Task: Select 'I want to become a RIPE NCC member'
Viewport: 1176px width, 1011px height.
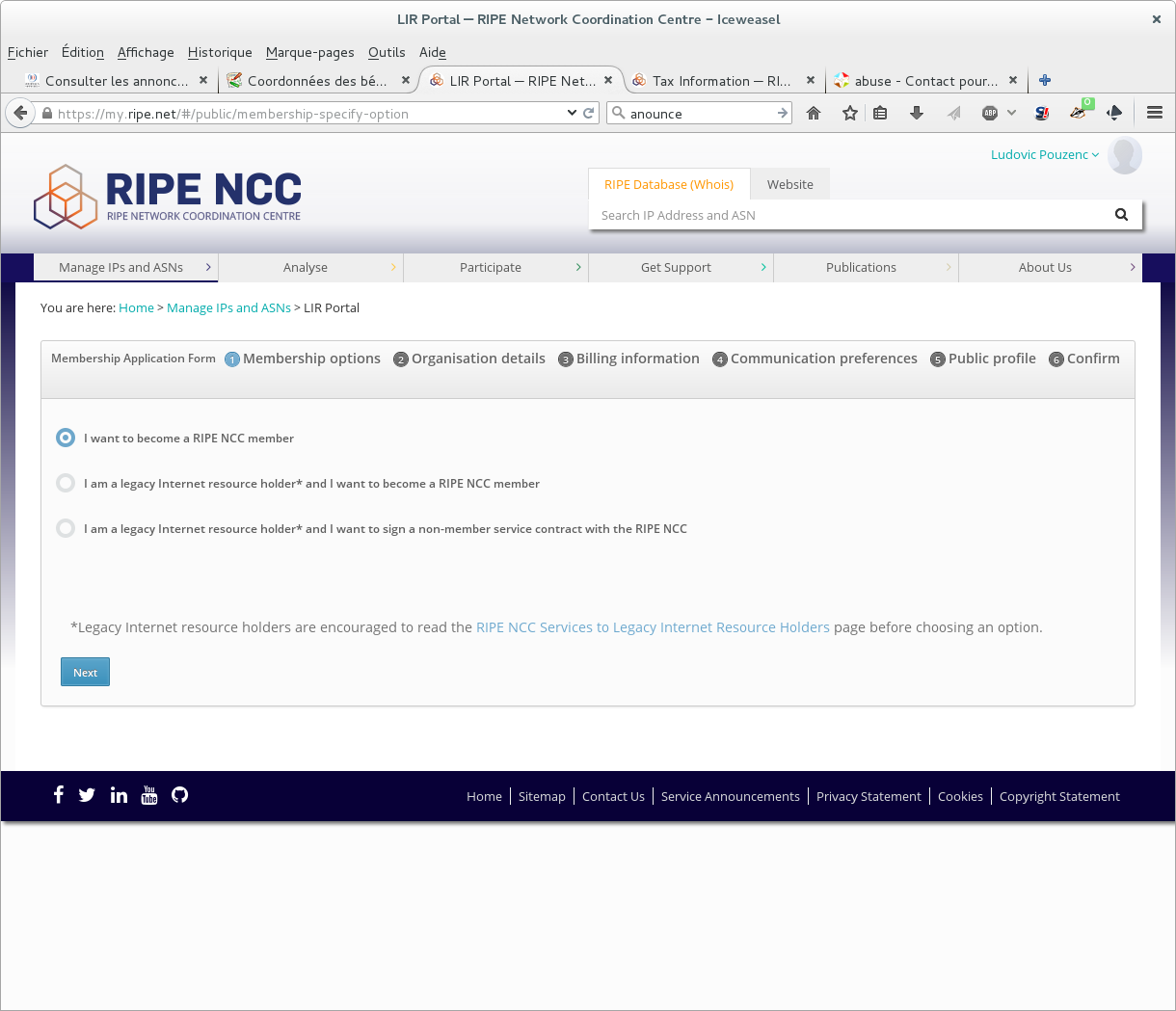Action: (66, 438)
